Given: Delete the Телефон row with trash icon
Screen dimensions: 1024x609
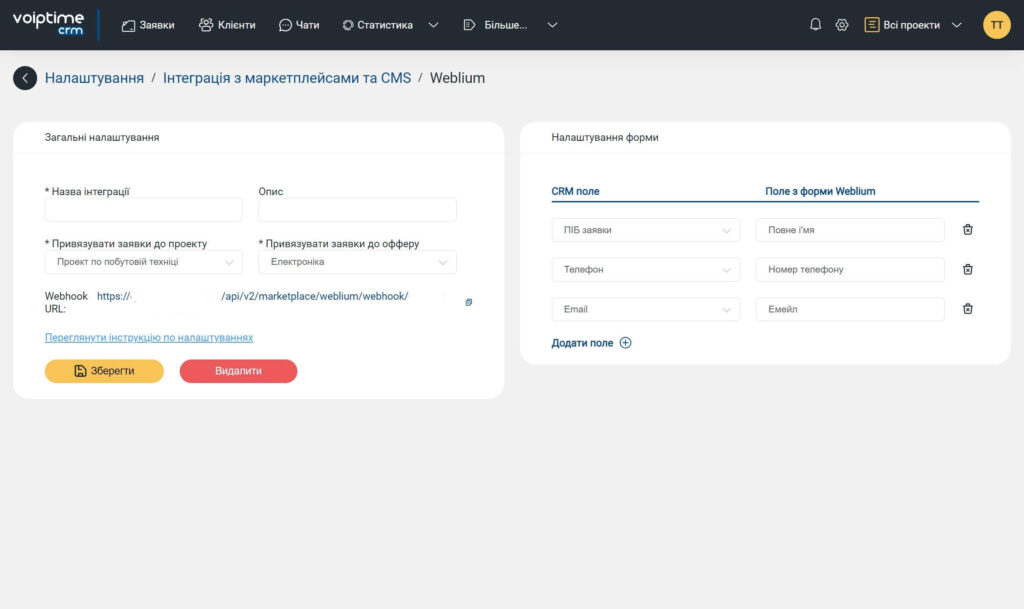Looking at the screenshot, I should (x=968, y=270).
